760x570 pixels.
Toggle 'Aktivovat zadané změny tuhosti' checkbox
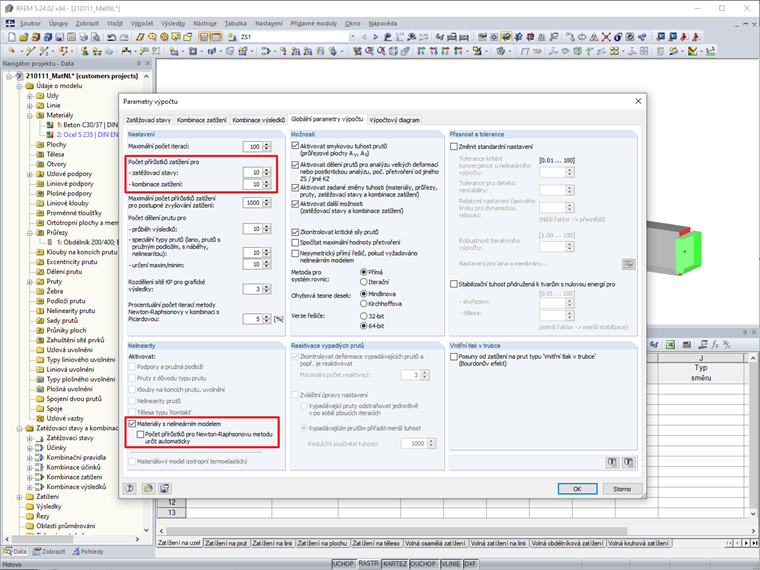[x=295, y=187]
